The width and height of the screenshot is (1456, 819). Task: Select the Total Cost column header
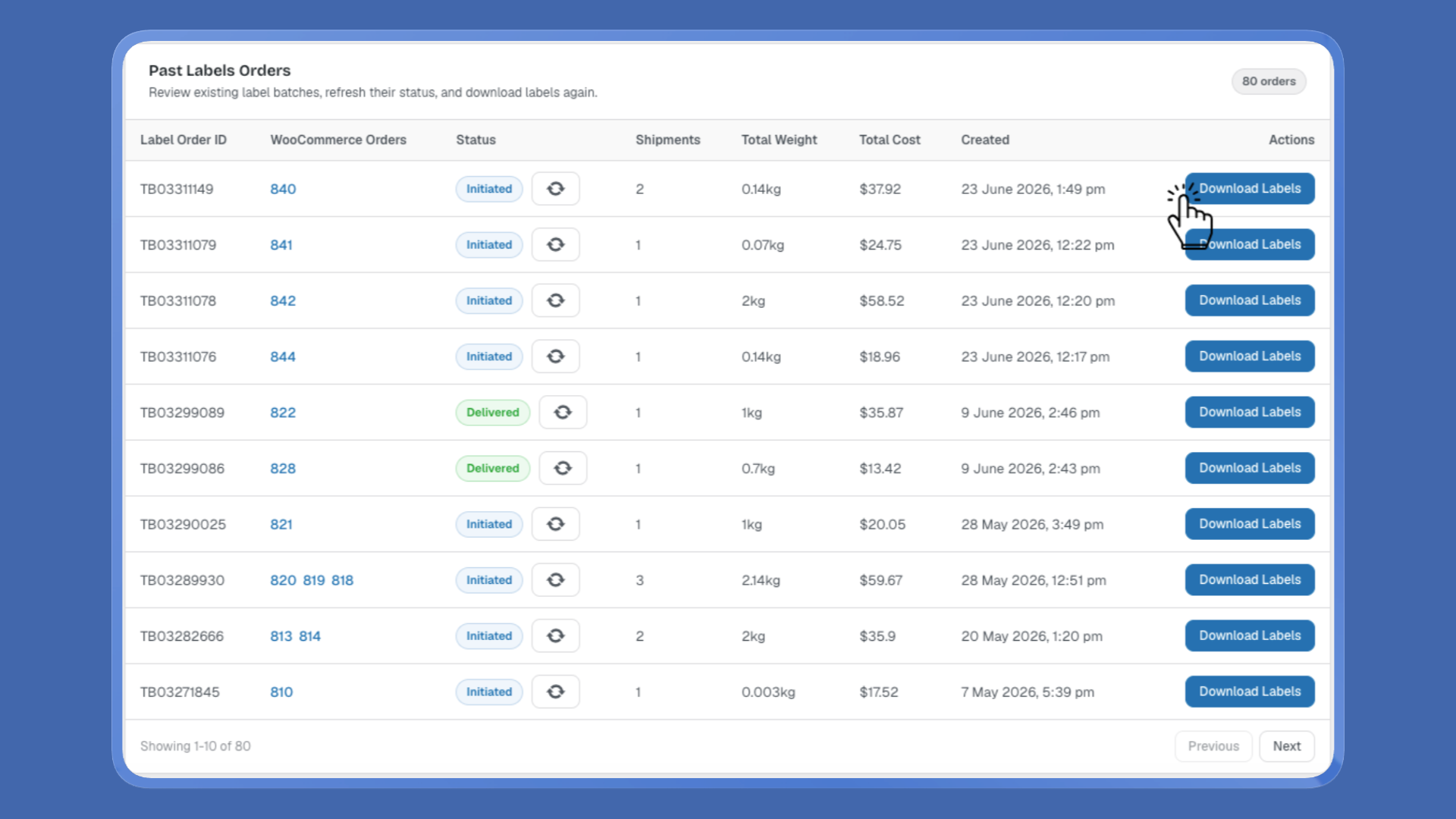click(x=890, y=140)
